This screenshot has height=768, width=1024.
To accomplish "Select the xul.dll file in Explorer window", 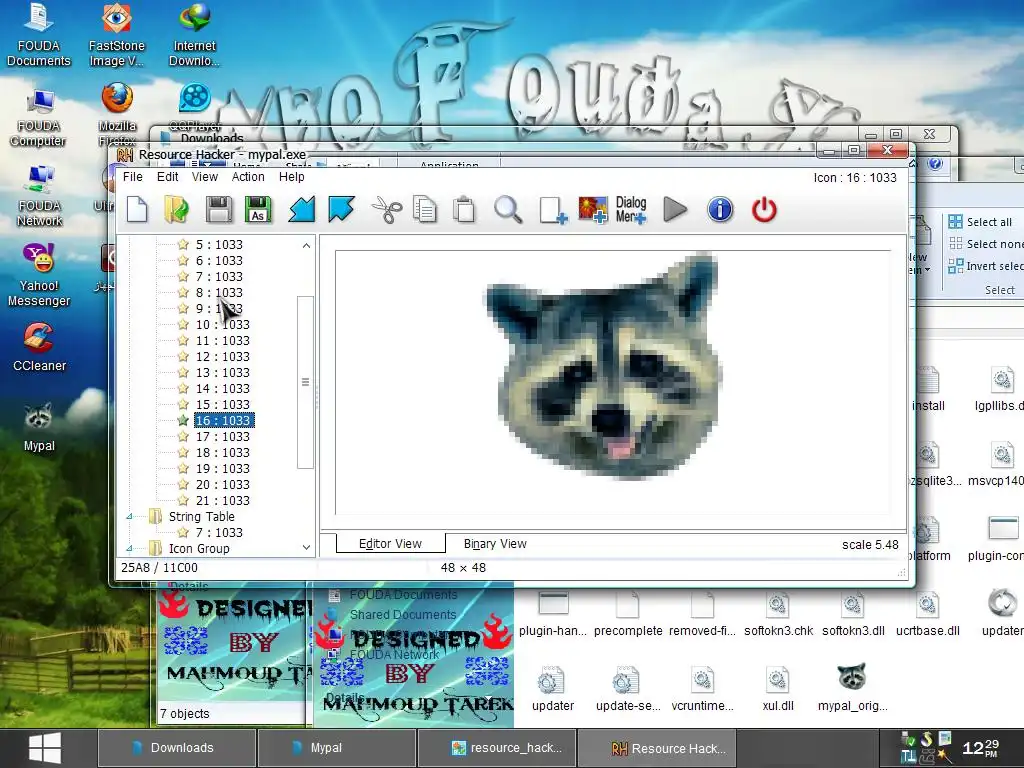I will click(778, 688).
